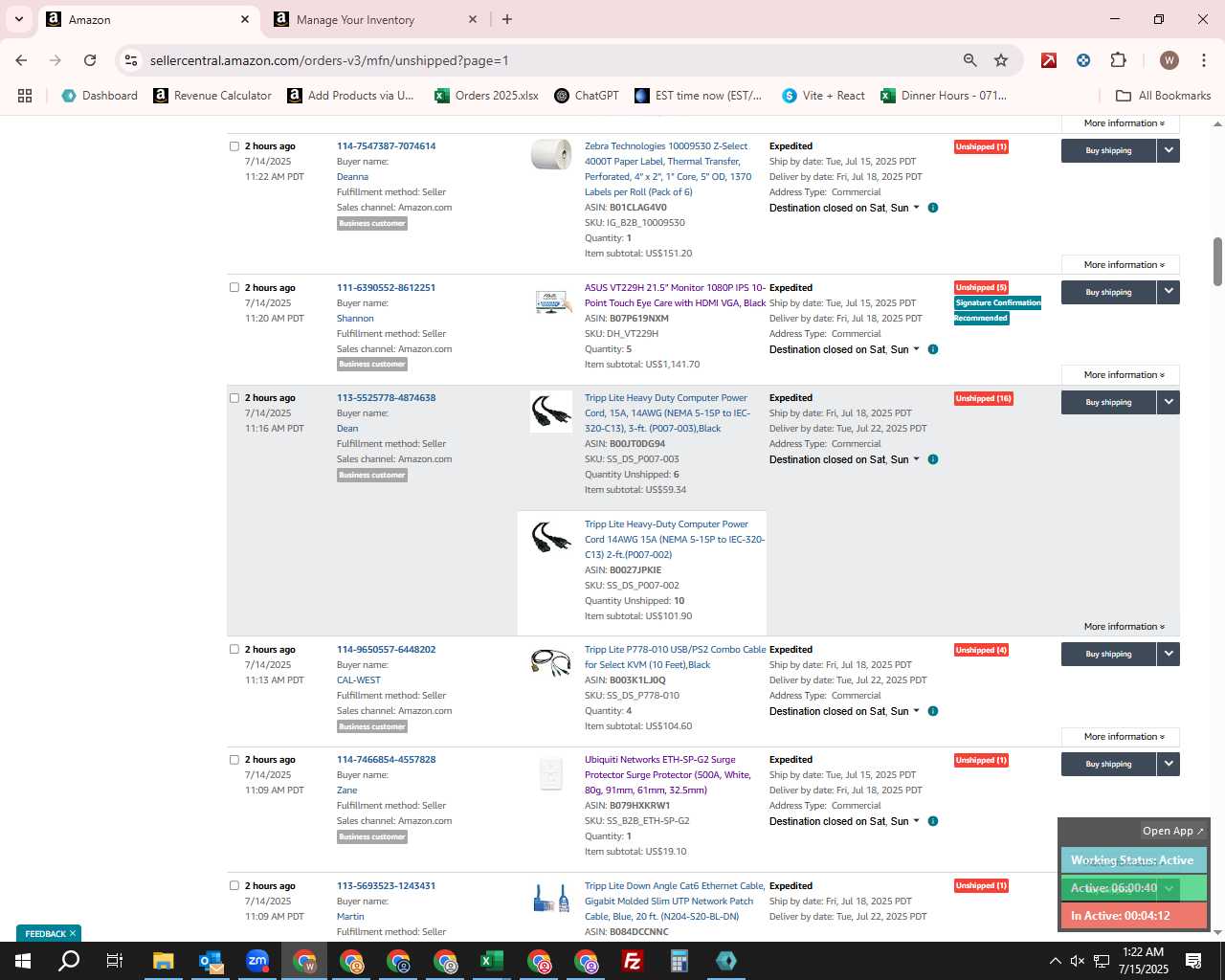This screenshot has height=980, width=1225.
Task: Close the Manage Your Inventory tab
Action: (473, 19)
